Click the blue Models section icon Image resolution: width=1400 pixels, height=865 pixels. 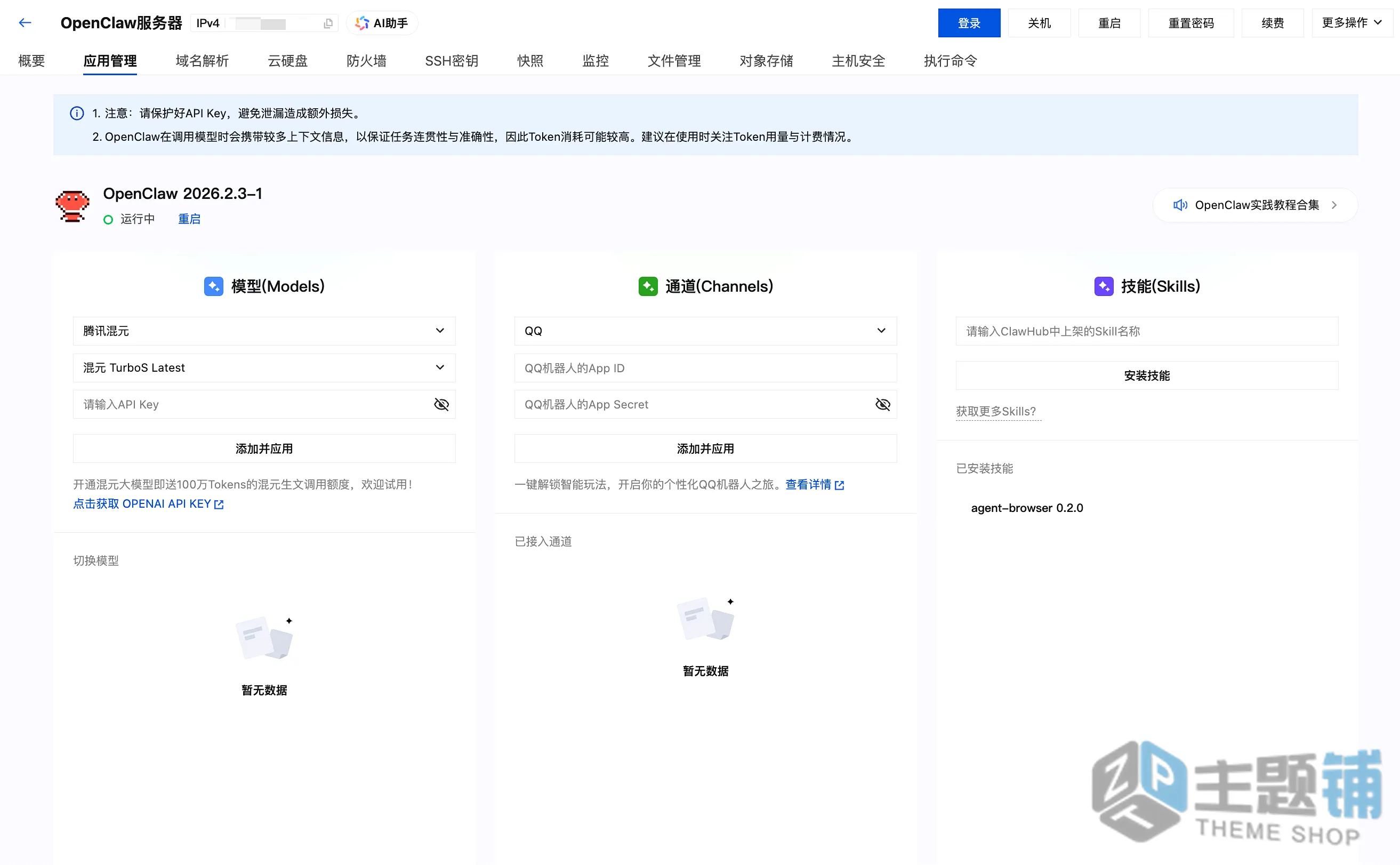(214, 286)
